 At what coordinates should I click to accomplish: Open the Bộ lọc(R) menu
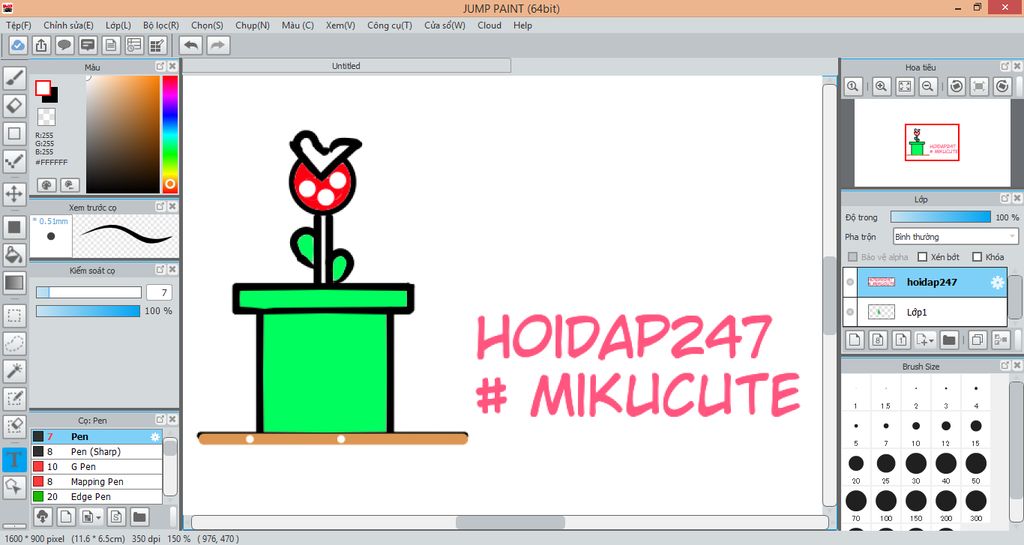161,25
